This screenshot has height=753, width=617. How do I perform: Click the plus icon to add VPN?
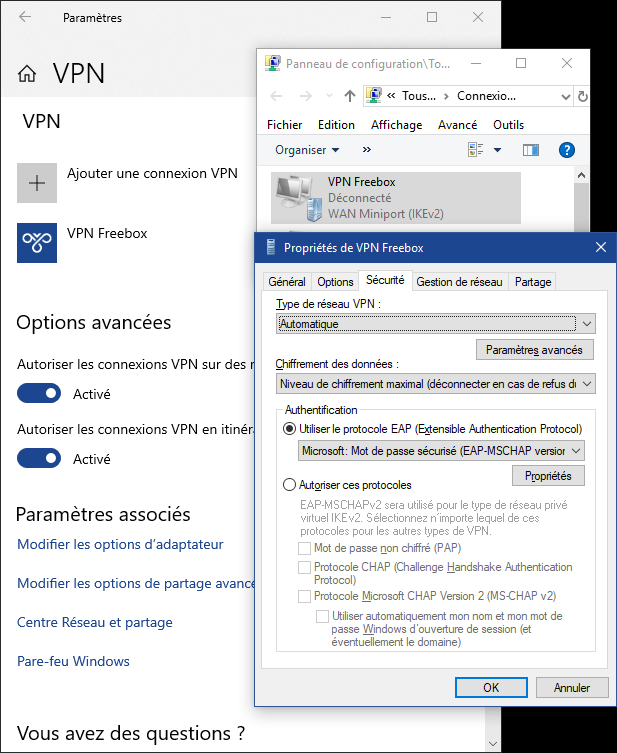point(37,183)
